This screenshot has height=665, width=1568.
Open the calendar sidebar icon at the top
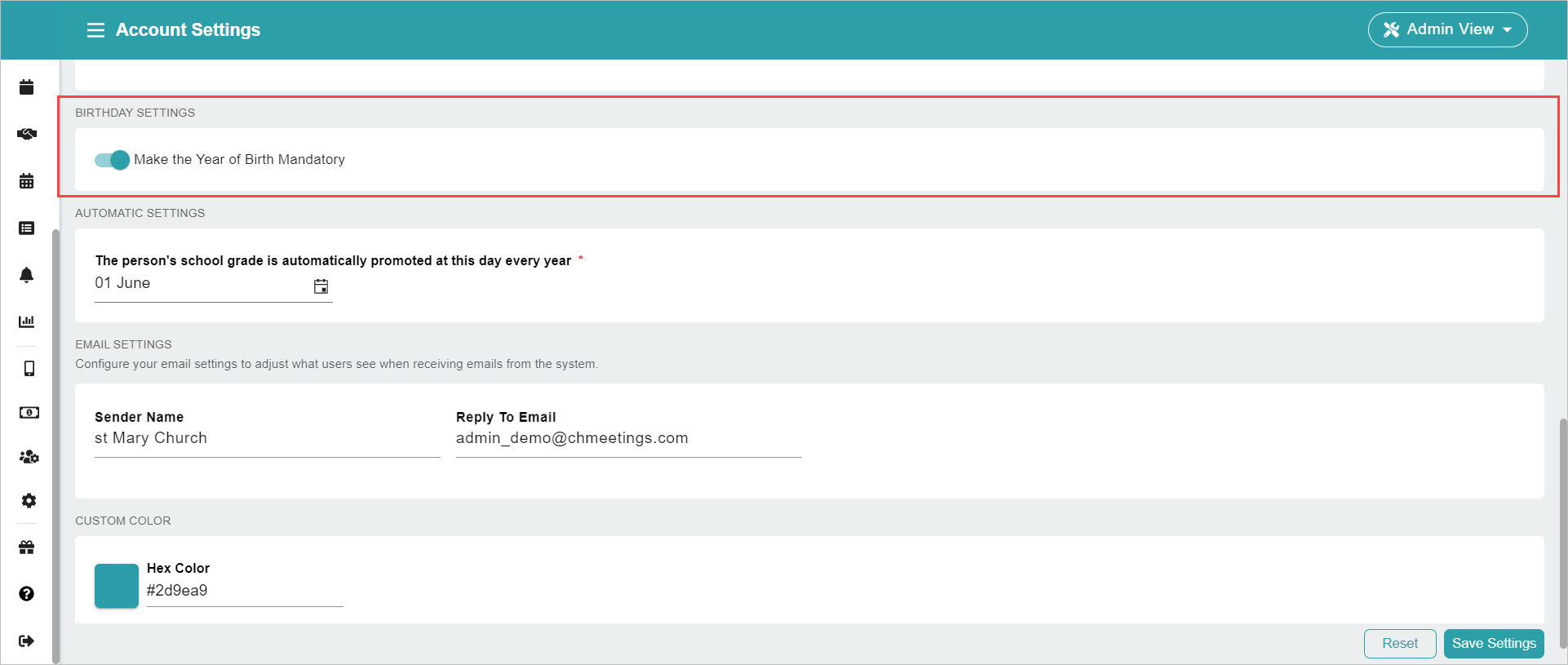(x=27, y=87)
